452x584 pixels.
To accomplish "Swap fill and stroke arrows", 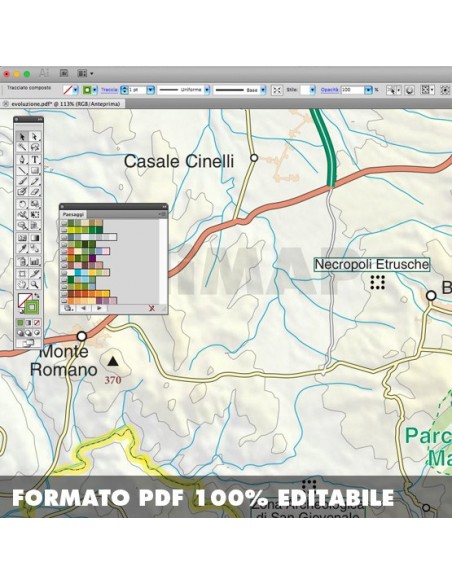I will [x=36, y=296].
